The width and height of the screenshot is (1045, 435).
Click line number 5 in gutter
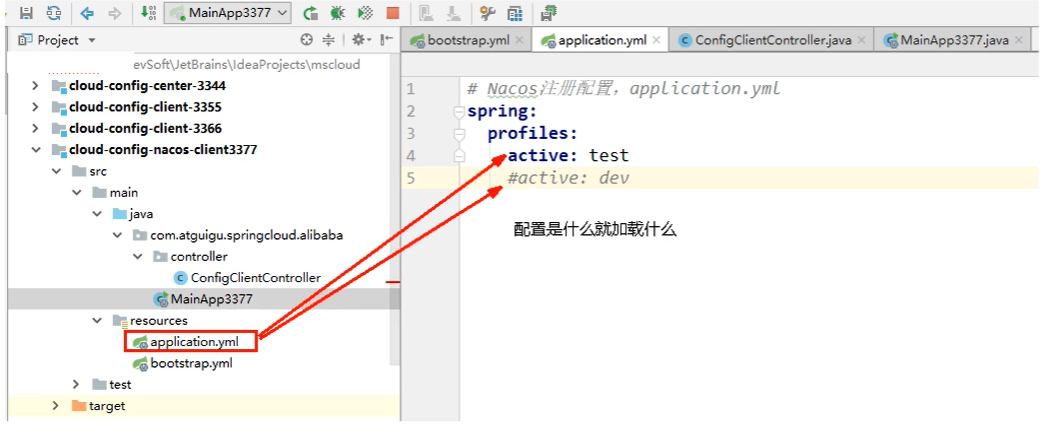[410, 178]
